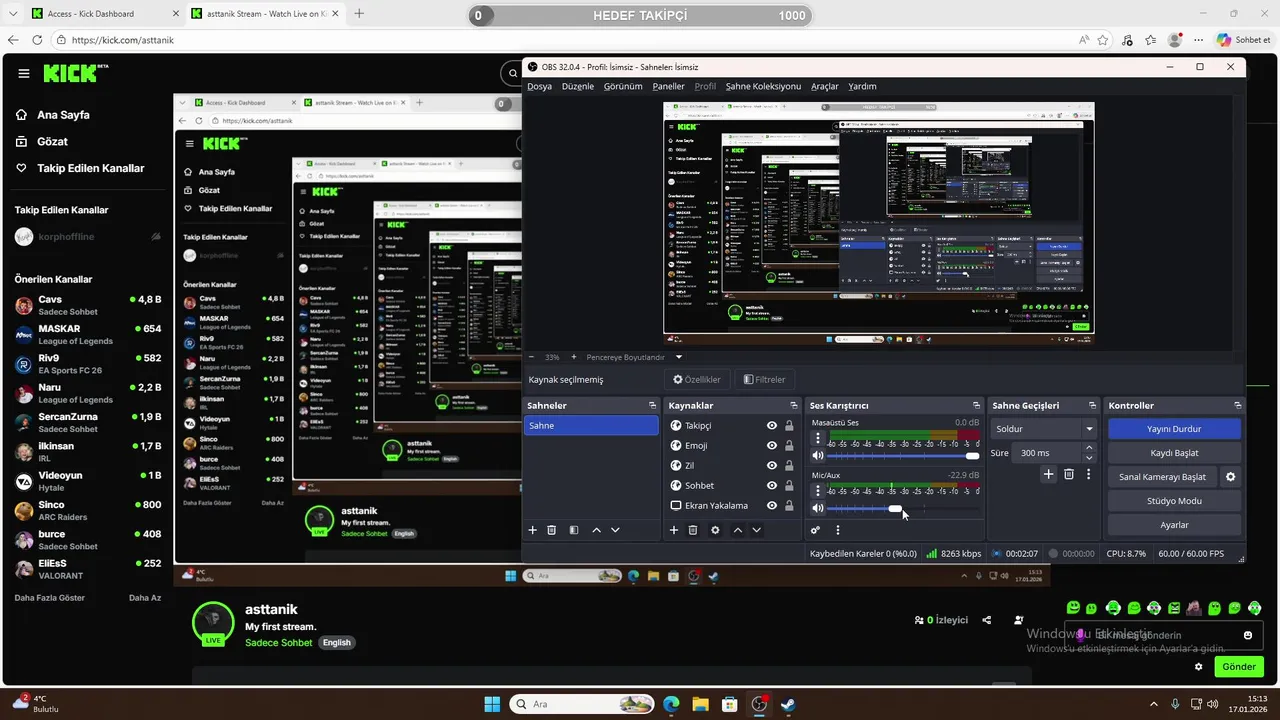The height and width of the screenshot is (720, 1280).
Task: Click the share icon beside İzleyici
Action: [987, 620]
